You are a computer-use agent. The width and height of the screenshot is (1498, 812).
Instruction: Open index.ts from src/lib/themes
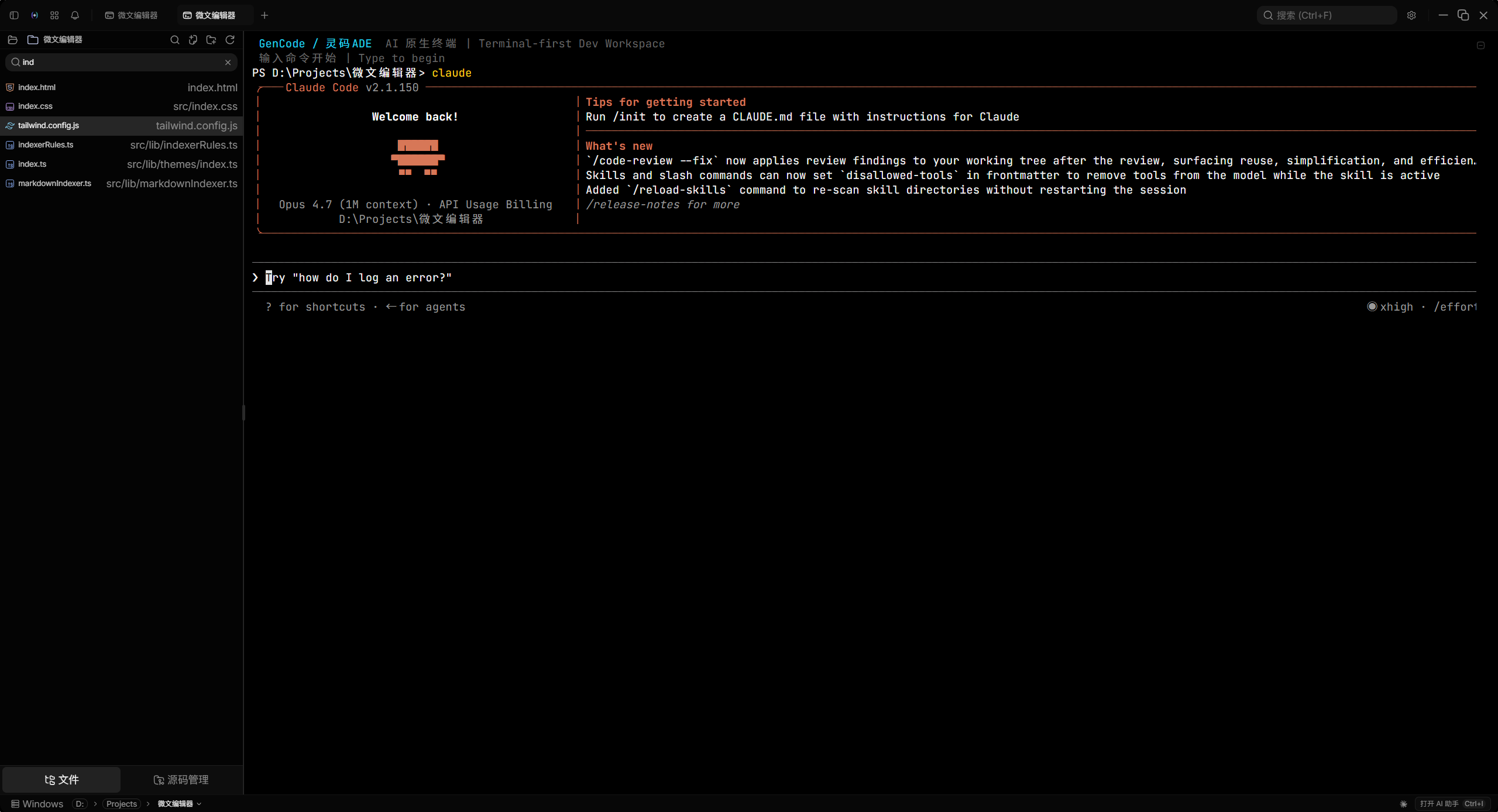coord(122,164)
